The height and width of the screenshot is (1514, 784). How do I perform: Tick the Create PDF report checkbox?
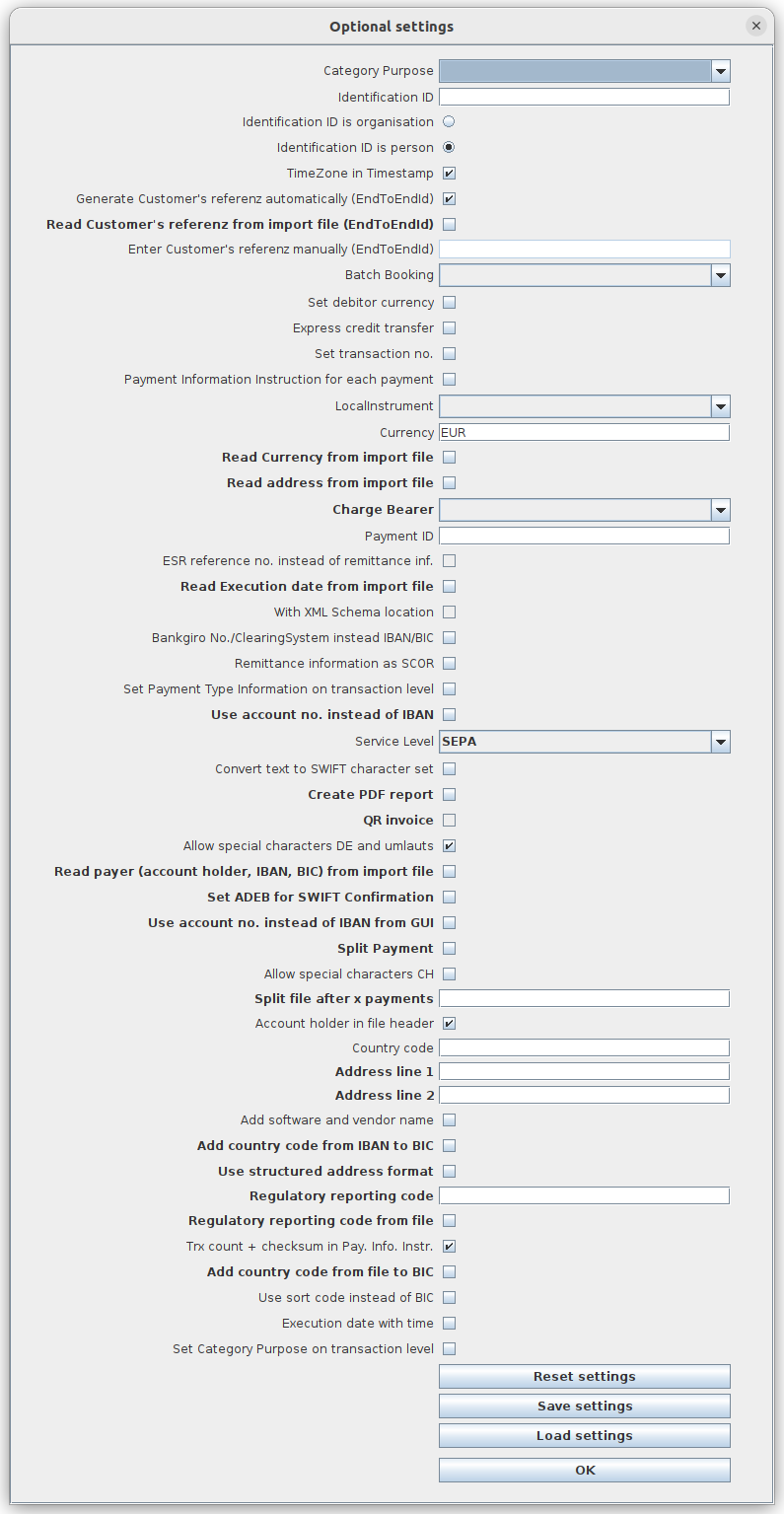[449, 795]
